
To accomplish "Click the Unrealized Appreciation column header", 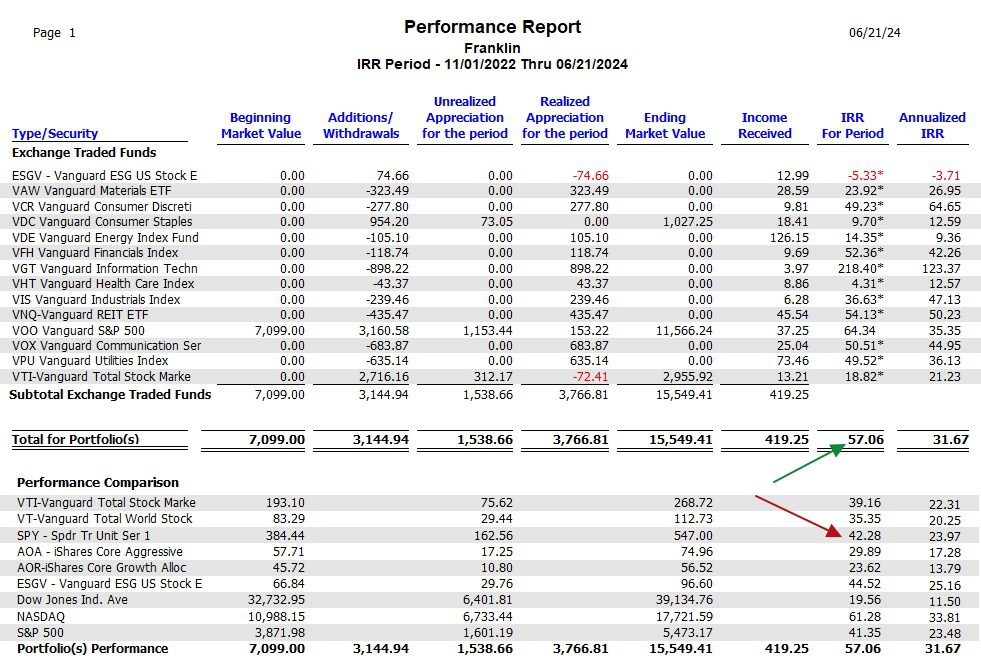I will pyautogui.click(x=465, y=117).
